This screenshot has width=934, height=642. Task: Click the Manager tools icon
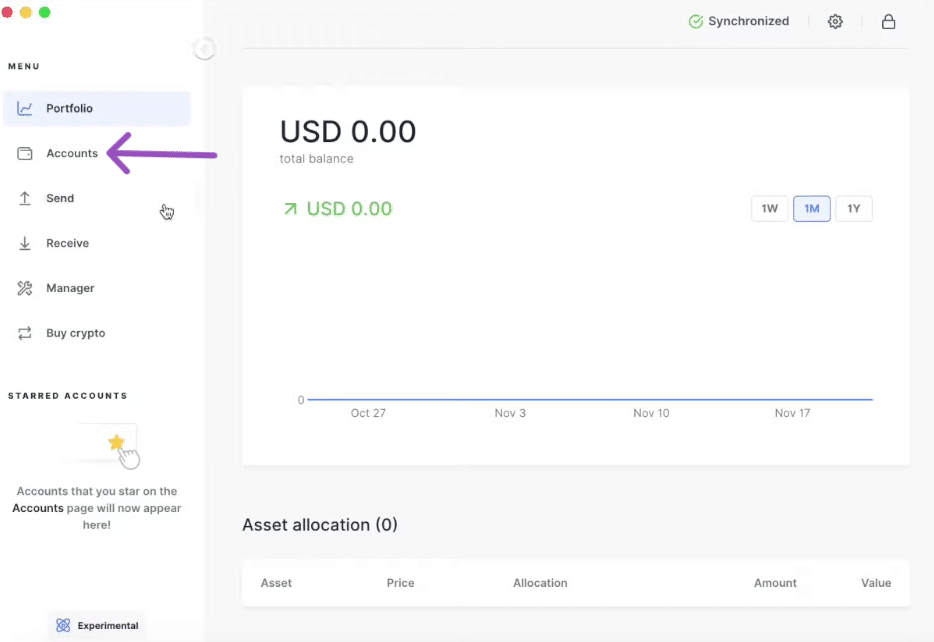[25, 289]
